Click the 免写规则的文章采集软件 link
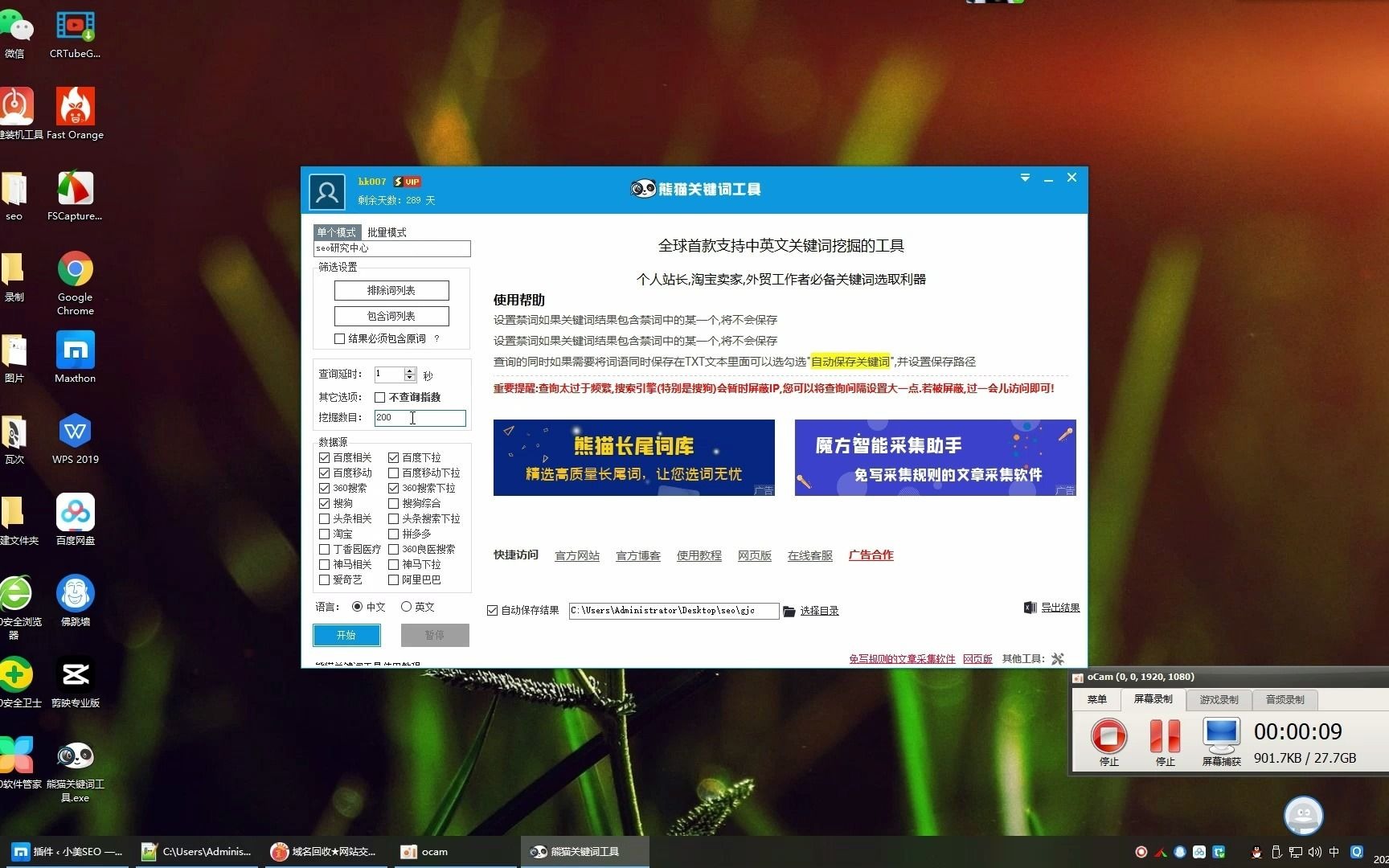 902,659
